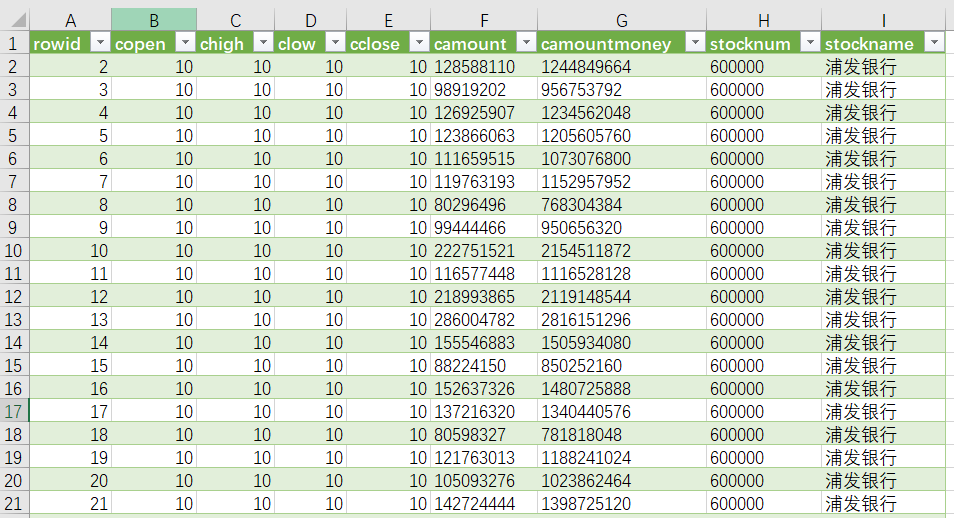
Task: Click the clow header cell text
Action: (x=296, y=44)
